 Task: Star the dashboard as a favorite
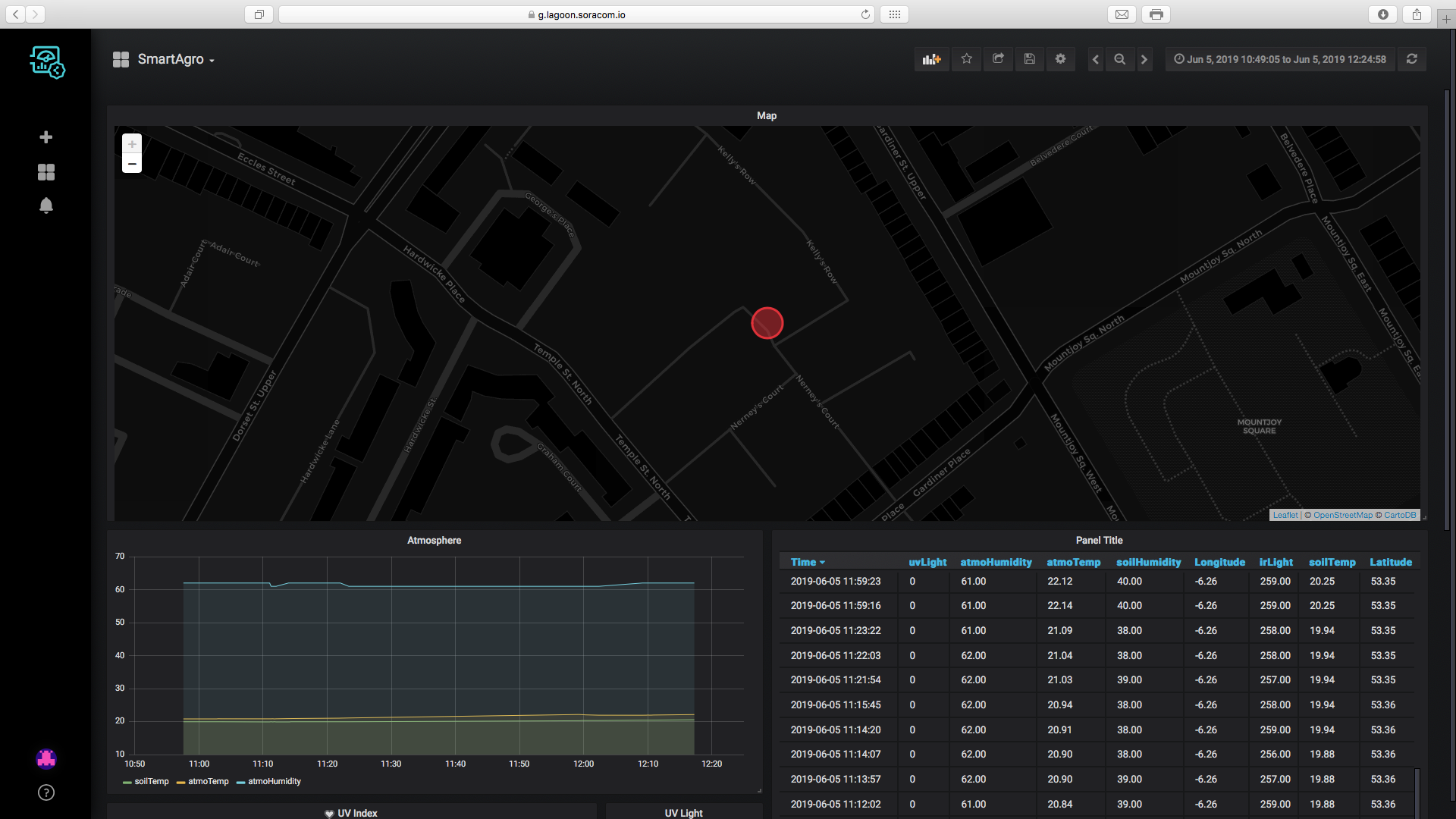click(966, 59)
